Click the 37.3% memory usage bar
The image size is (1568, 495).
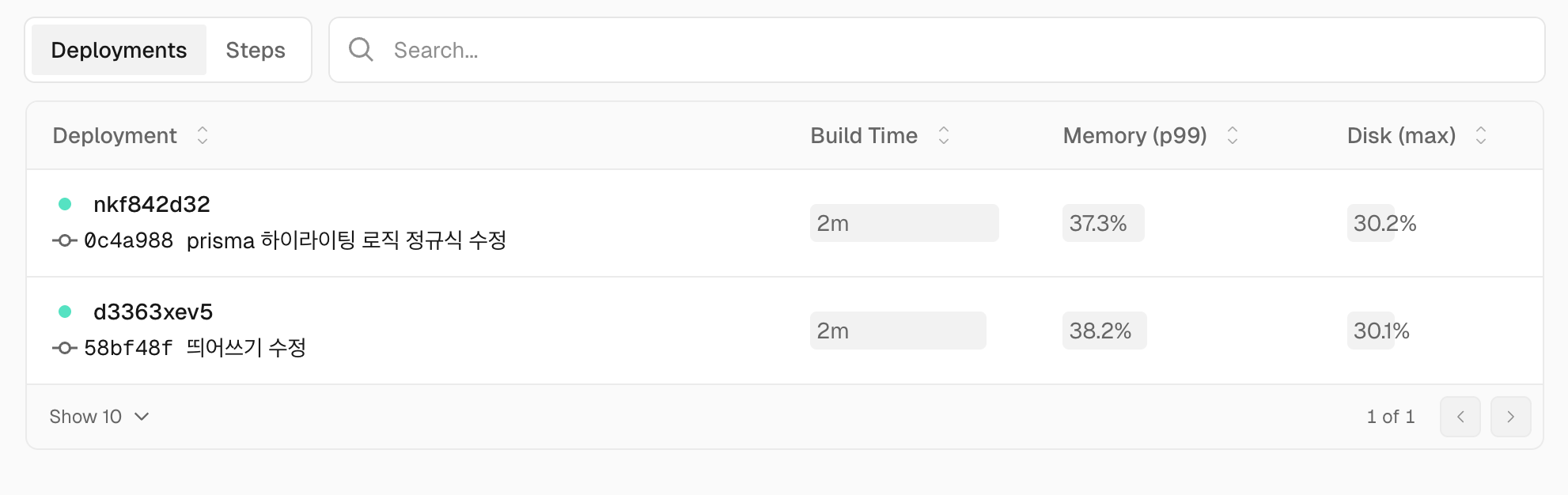pos(1103,223)
